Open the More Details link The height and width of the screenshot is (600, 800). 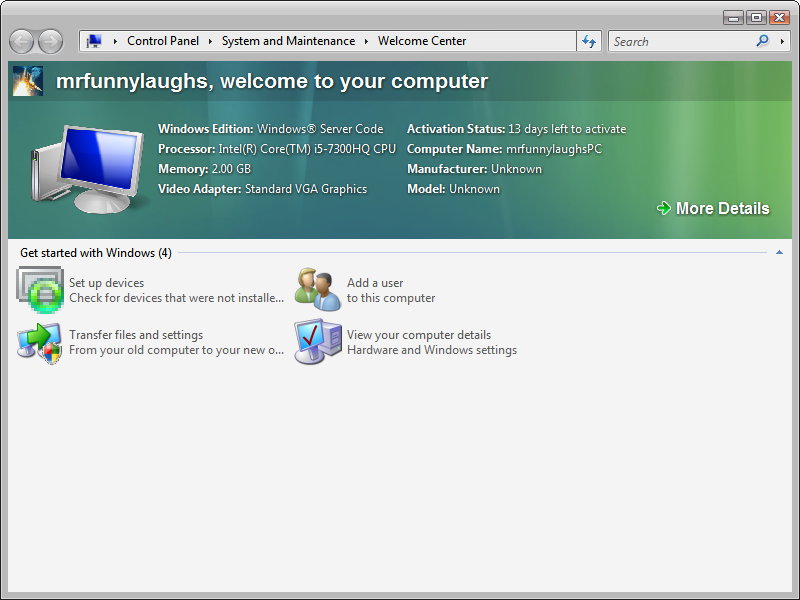[x=722, y=208]
